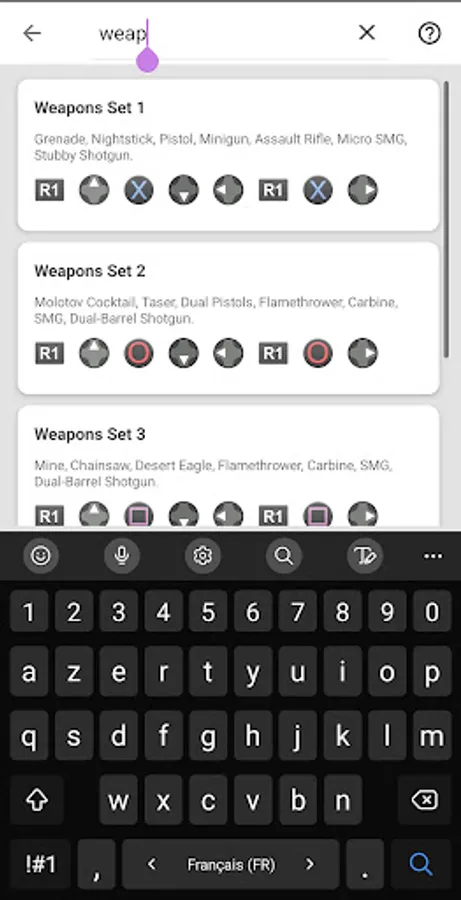Open the help question mark icon
The height and width of the screenshot is (900, 461).
point(429,33)
